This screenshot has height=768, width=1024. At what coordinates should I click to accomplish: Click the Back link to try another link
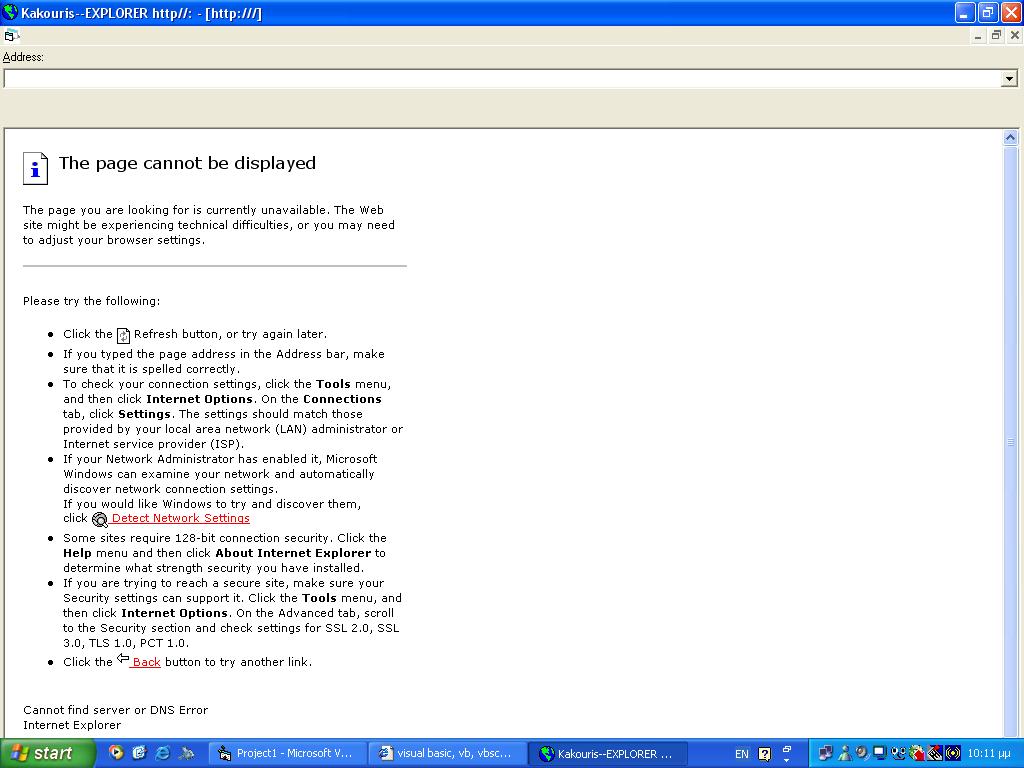click(146, 662)
